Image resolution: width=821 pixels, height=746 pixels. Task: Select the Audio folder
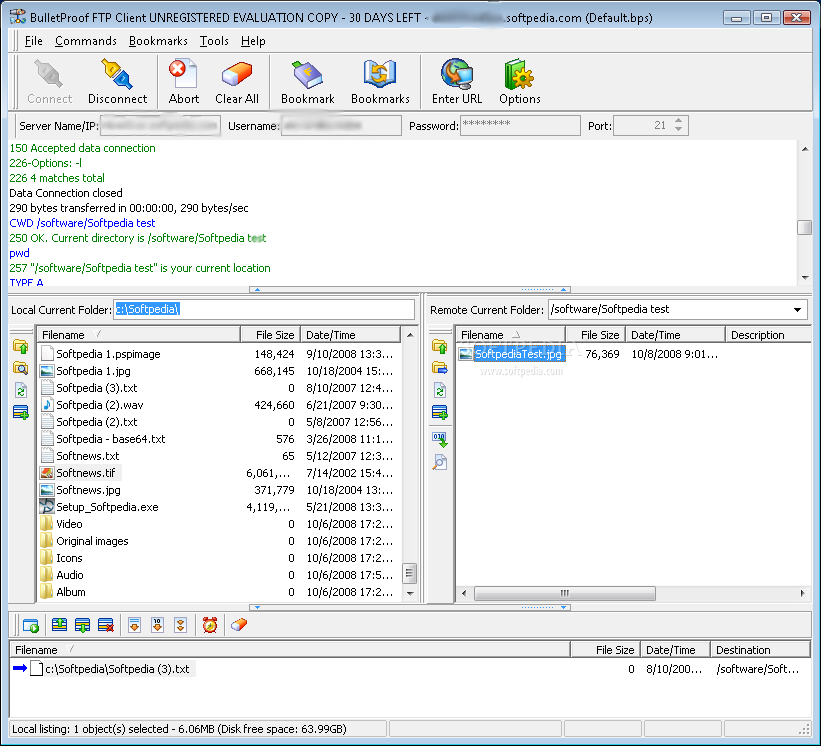(x=70, y=575)
